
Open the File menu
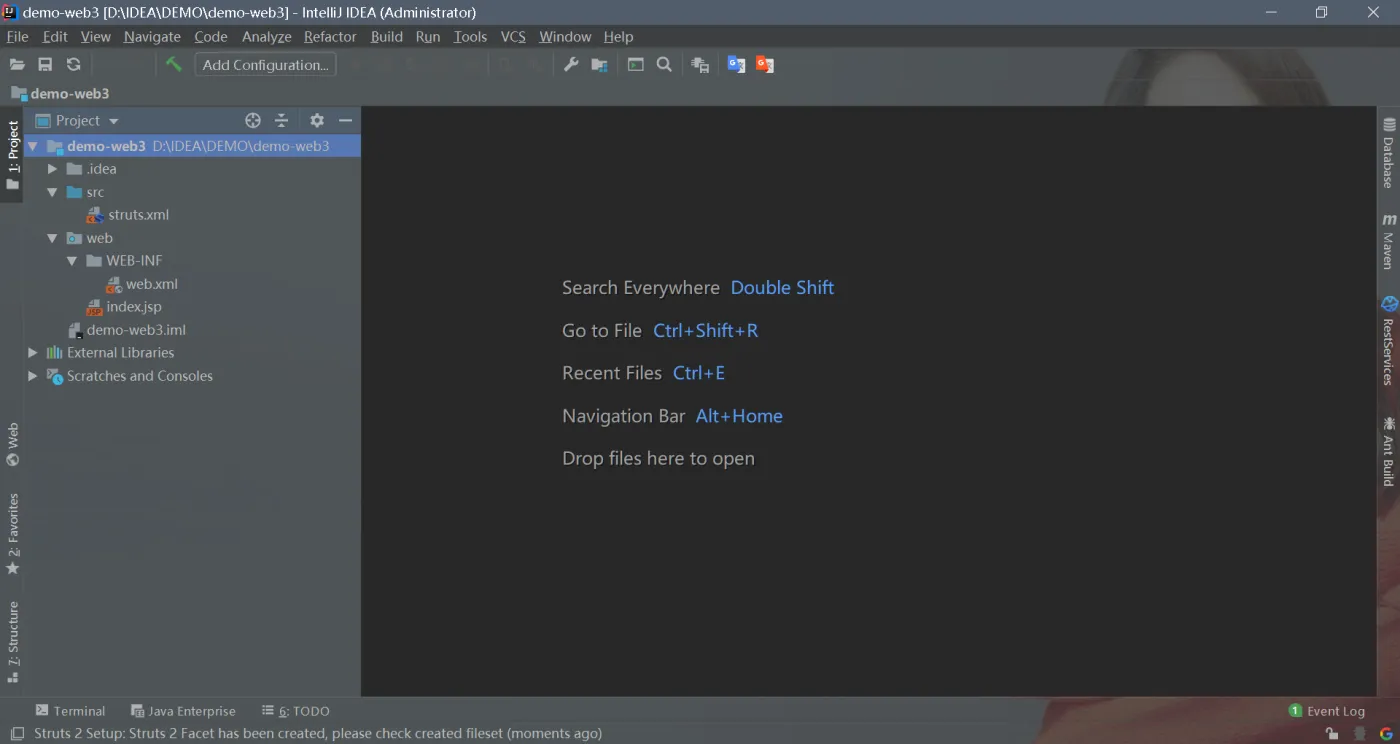tap(18, 37)
